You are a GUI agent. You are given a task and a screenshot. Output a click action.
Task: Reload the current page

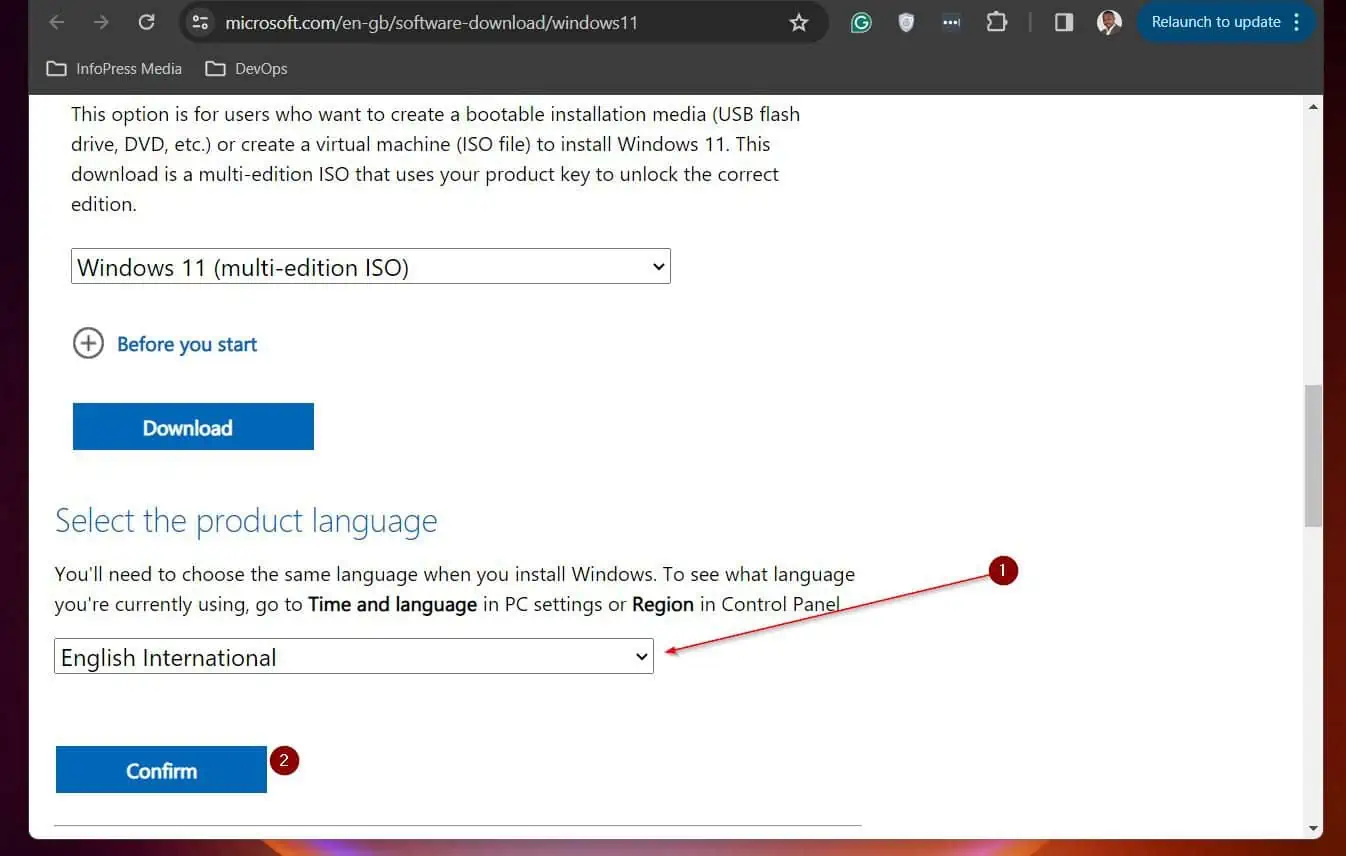coord(146,22)
